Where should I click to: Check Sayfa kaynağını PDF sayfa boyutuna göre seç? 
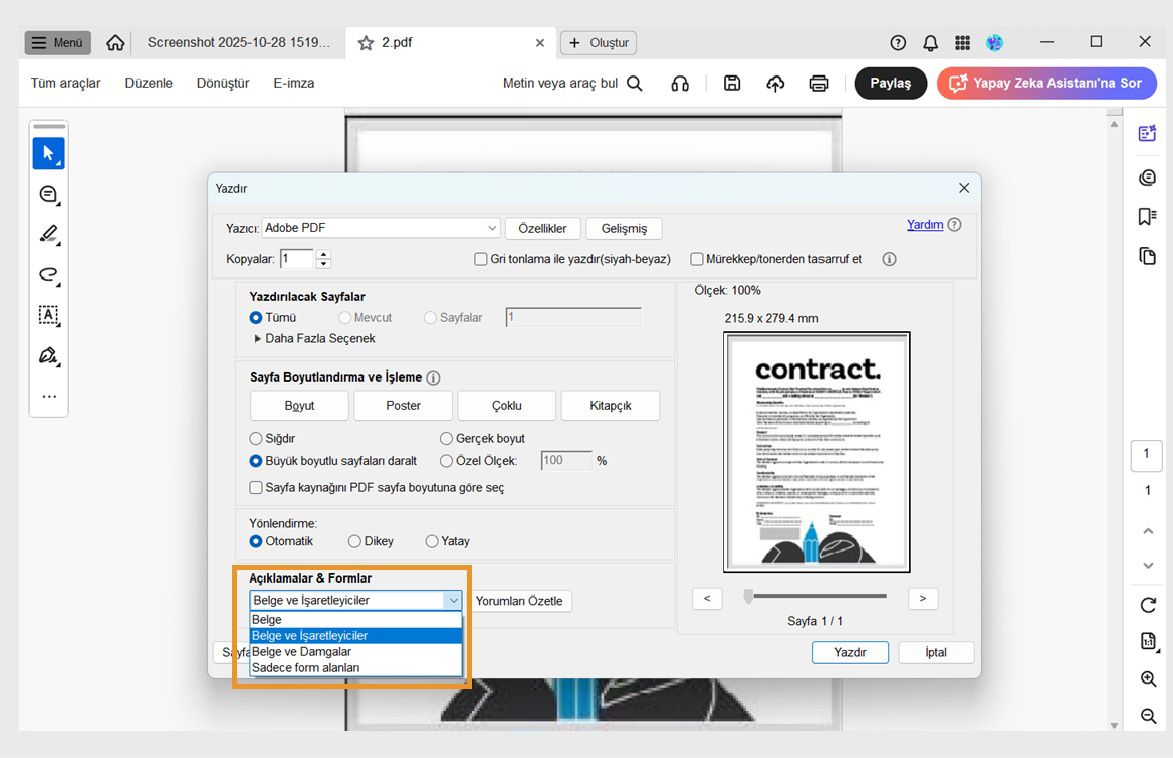[x=256, y=487]
